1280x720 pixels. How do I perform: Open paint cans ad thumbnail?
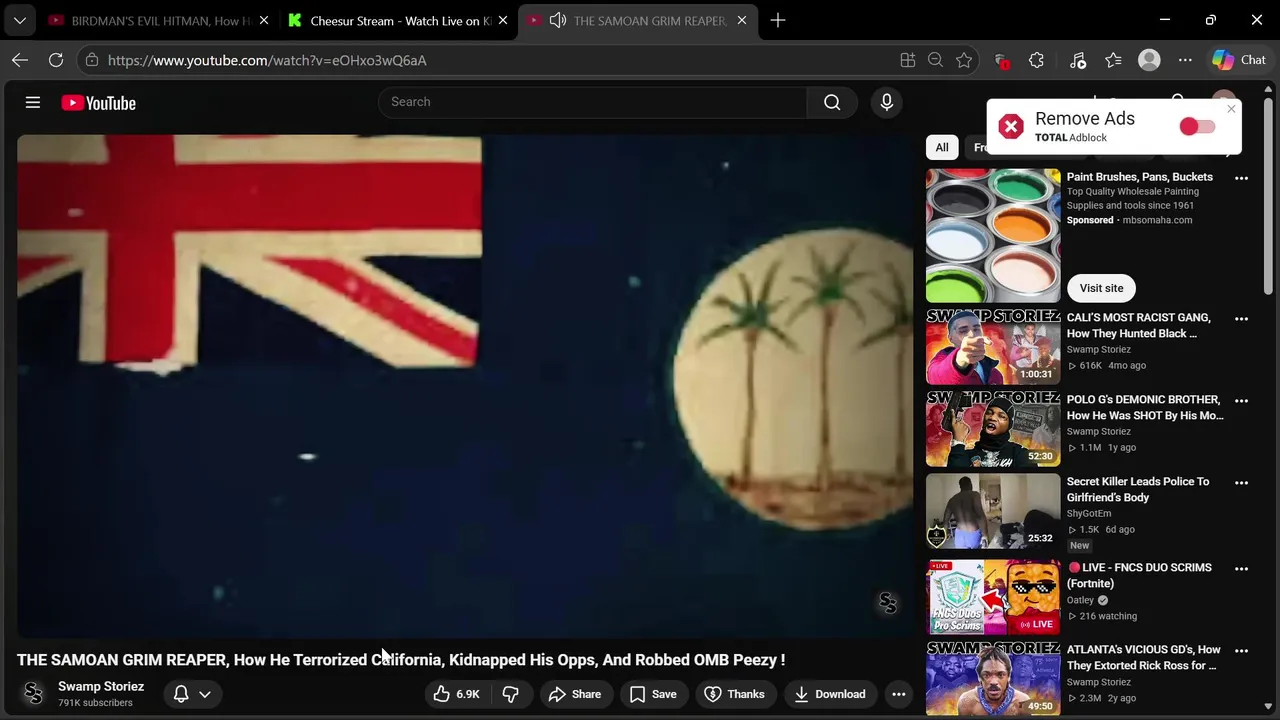993,235
